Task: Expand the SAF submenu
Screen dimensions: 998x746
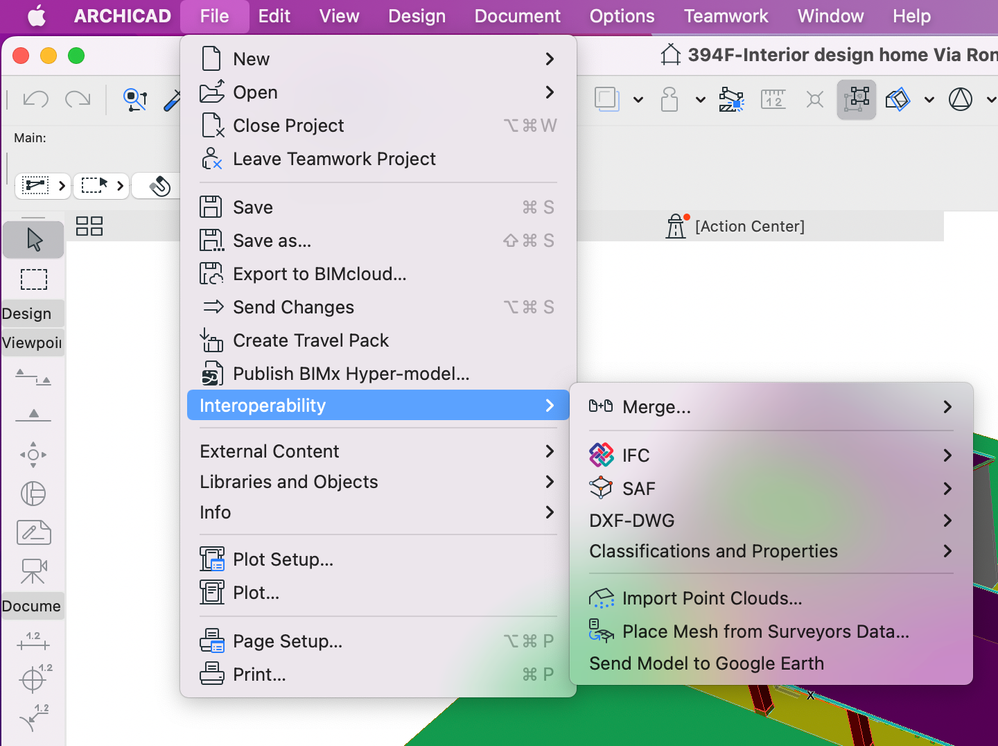Action: (x=771, y=488)
